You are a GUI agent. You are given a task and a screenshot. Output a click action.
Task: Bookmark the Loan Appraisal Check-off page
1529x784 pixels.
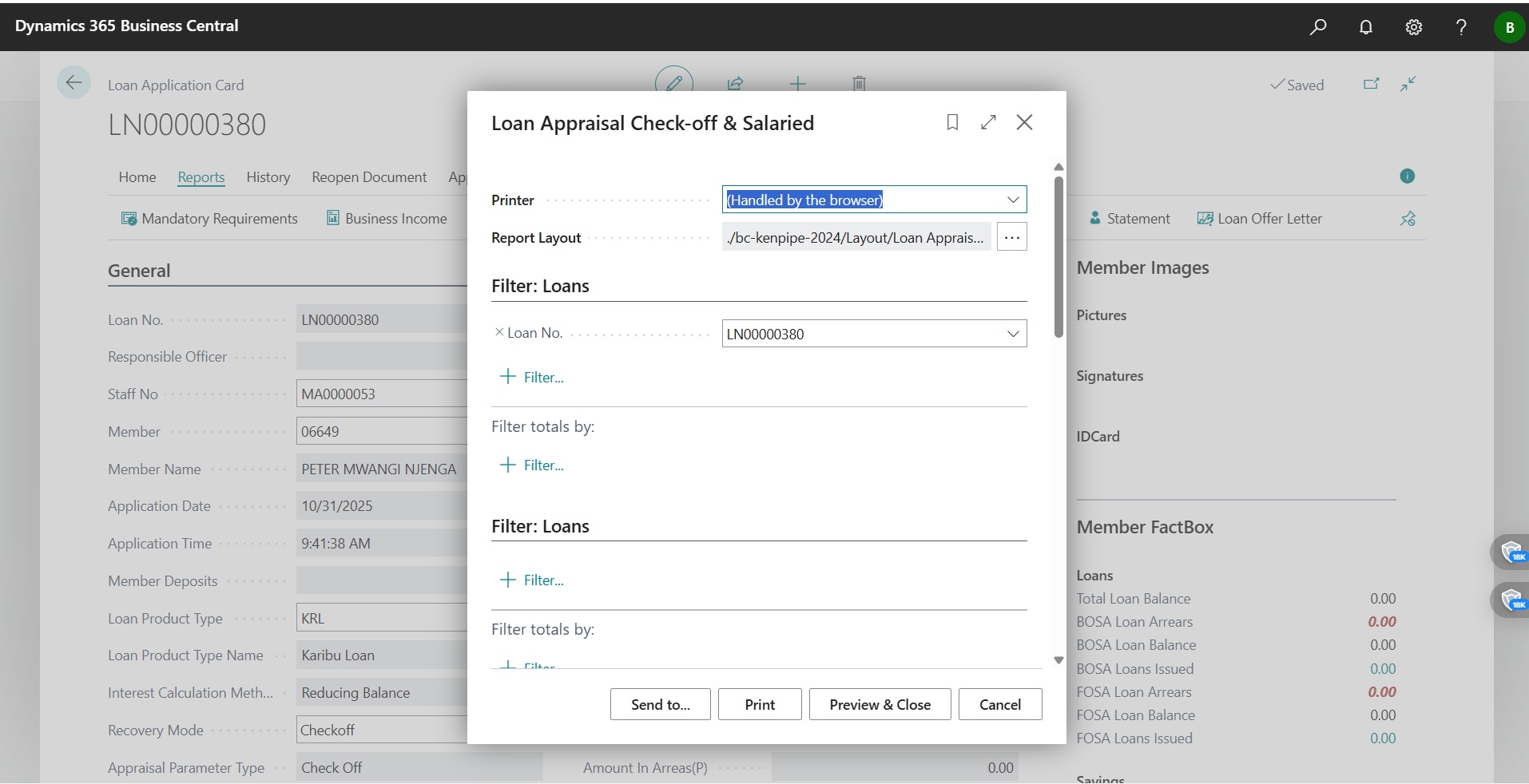coord(952,122)
